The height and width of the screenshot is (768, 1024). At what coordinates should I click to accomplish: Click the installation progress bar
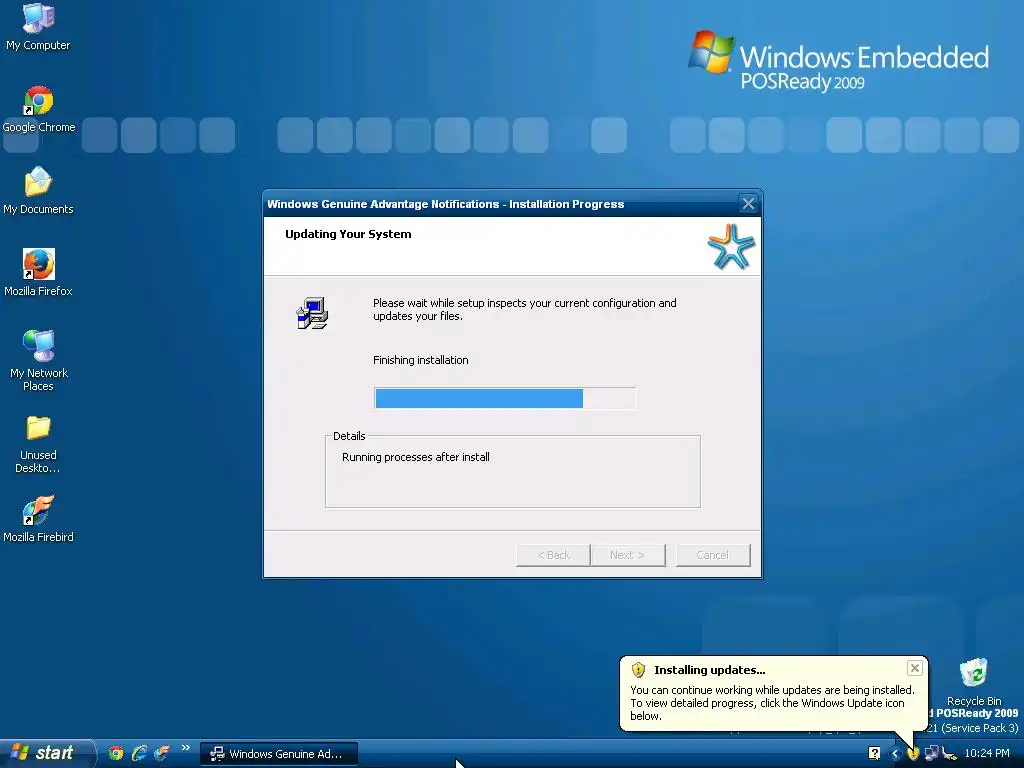[x=505, y=398]
